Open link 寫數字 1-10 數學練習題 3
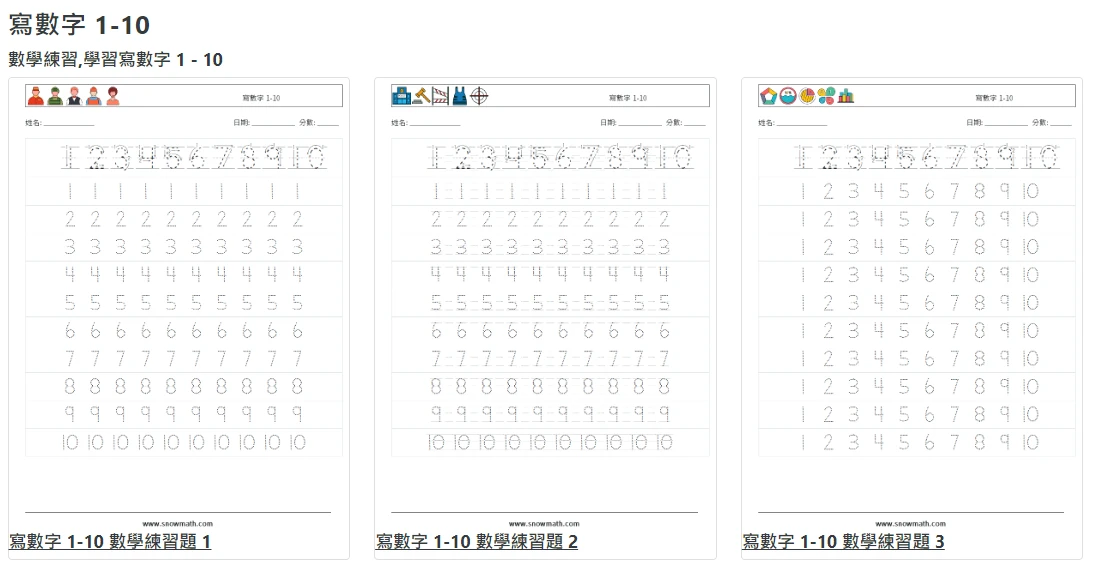The height and width of the screenshot is (568, 1094). [x=844, y=541]
